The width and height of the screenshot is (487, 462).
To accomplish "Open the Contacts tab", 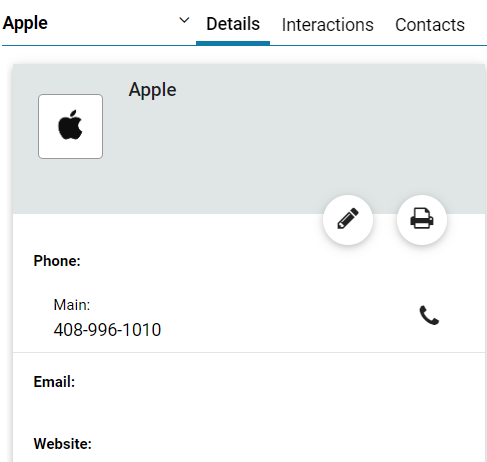I will point(430,25).
